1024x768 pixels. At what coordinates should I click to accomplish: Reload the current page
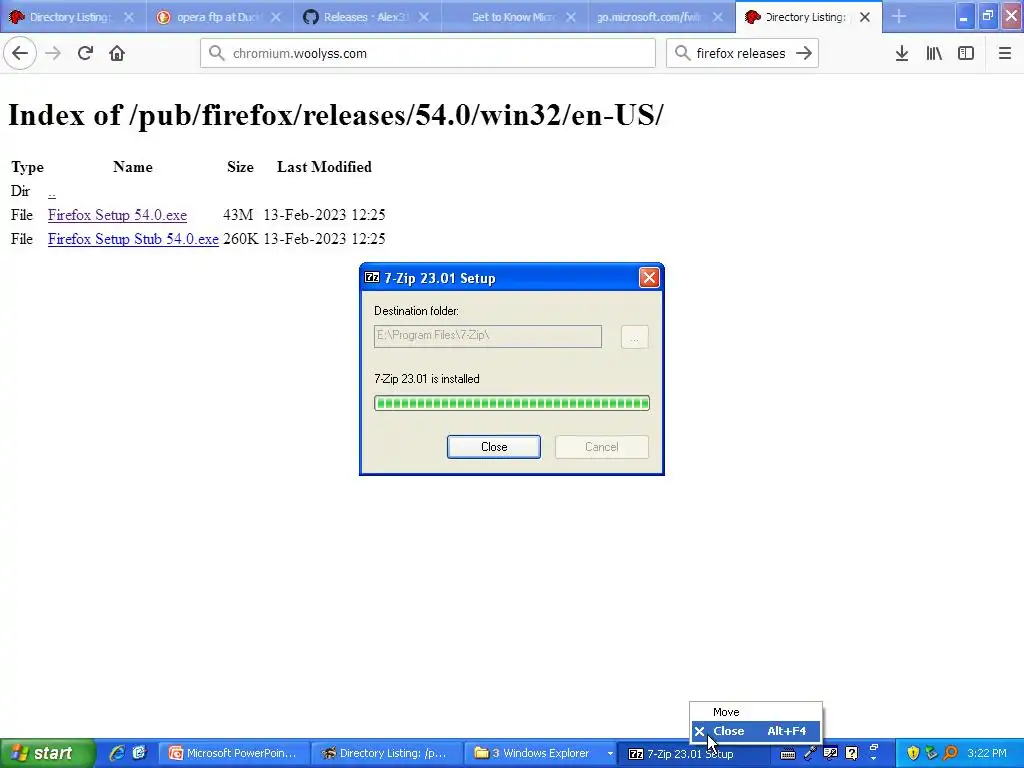point(85,53)
